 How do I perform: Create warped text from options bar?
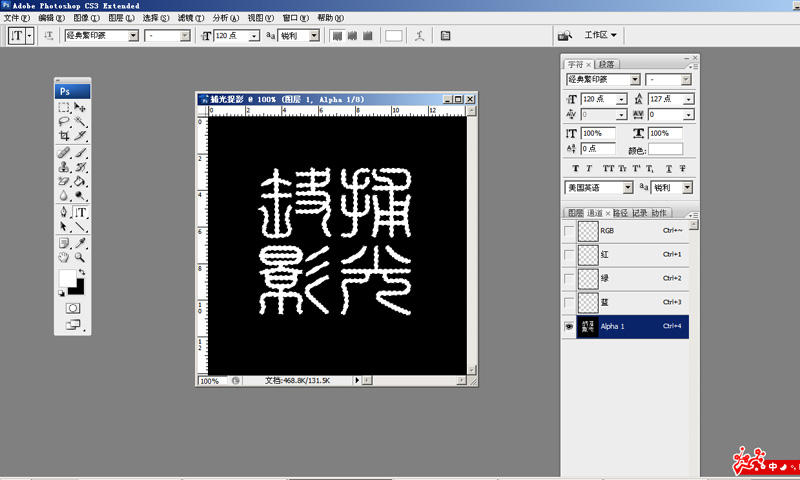[420, 36]
